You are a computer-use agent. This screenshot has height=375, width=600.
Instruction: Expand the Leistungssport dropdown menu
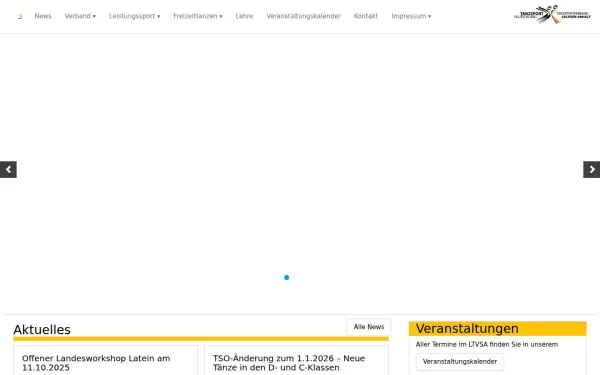tap(134, 16)
